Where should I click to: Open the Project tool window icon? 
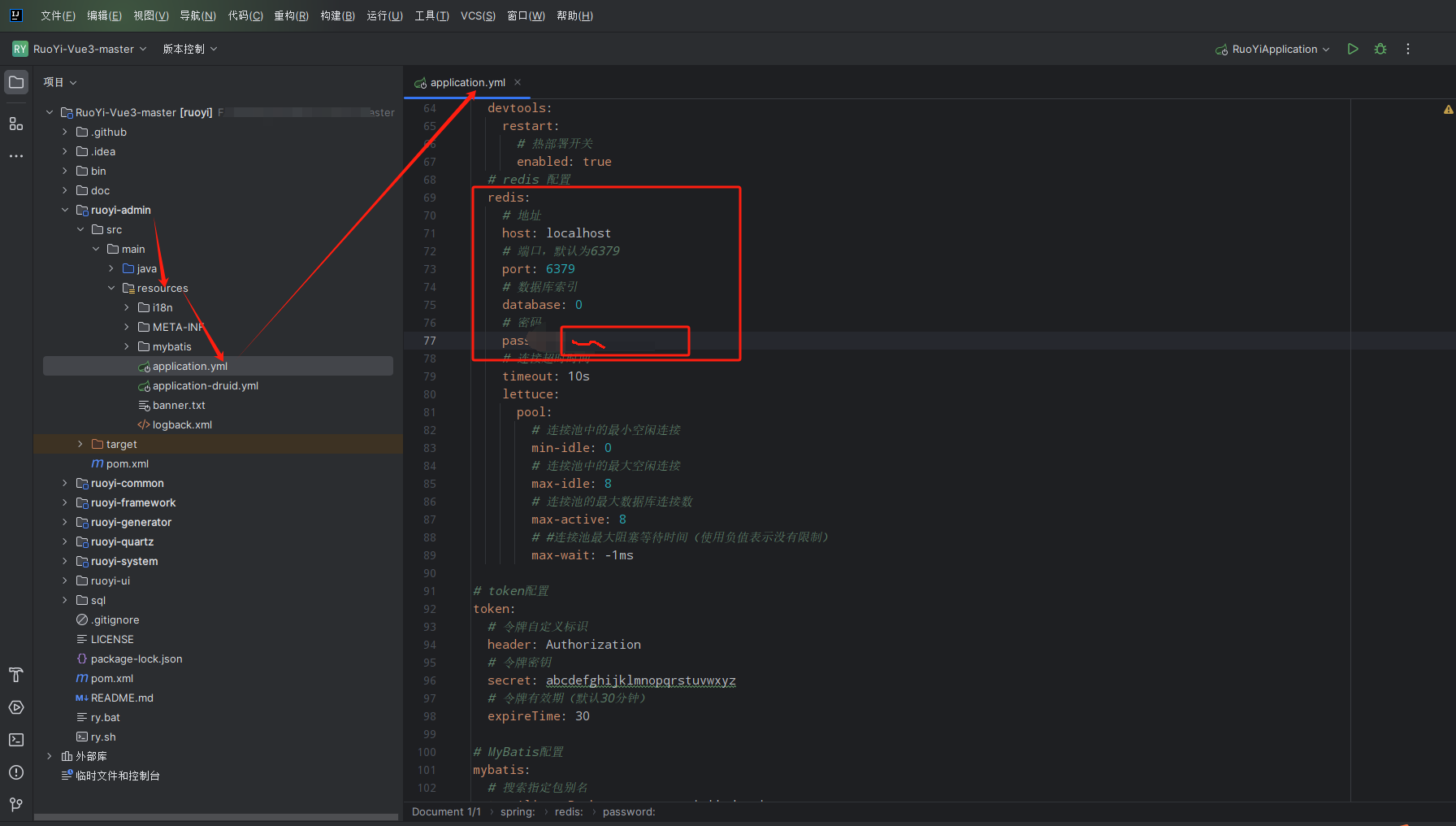16,82
